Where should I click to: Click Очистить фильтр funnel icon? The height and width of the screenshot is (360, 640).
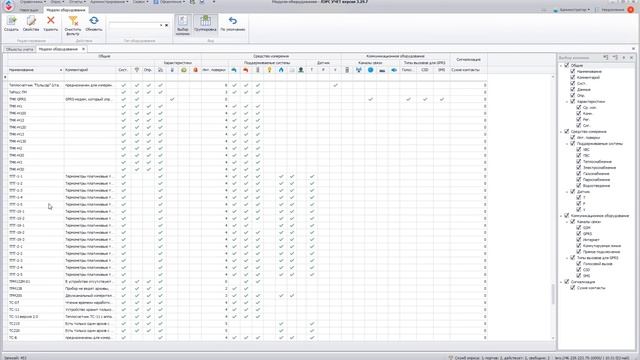click(x=73, y=21)
